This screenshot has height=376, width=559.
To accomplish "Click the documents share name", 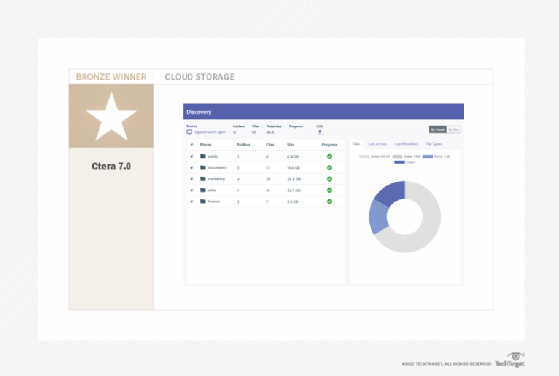I will [217, 168].
